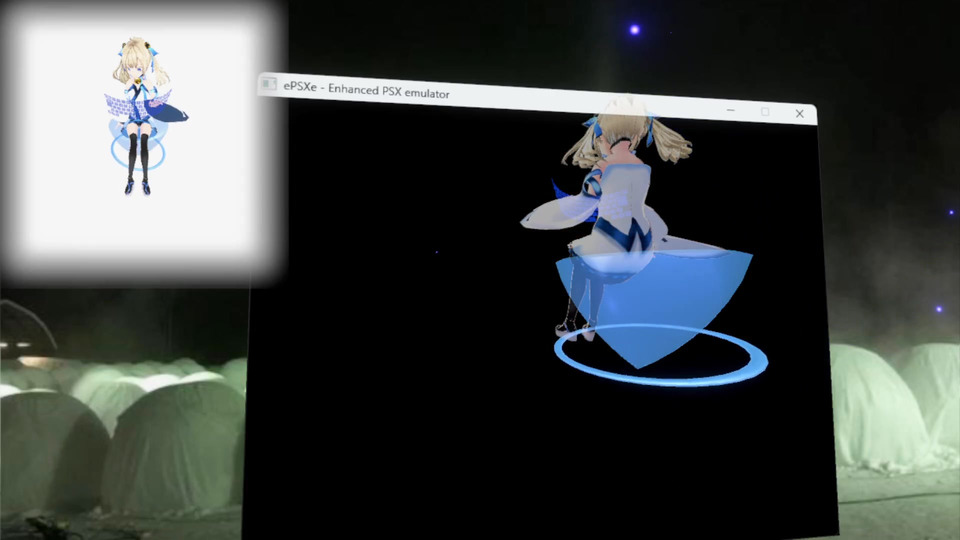
Task: Click the ePSXe title bar text
Action: coord(366,90)
